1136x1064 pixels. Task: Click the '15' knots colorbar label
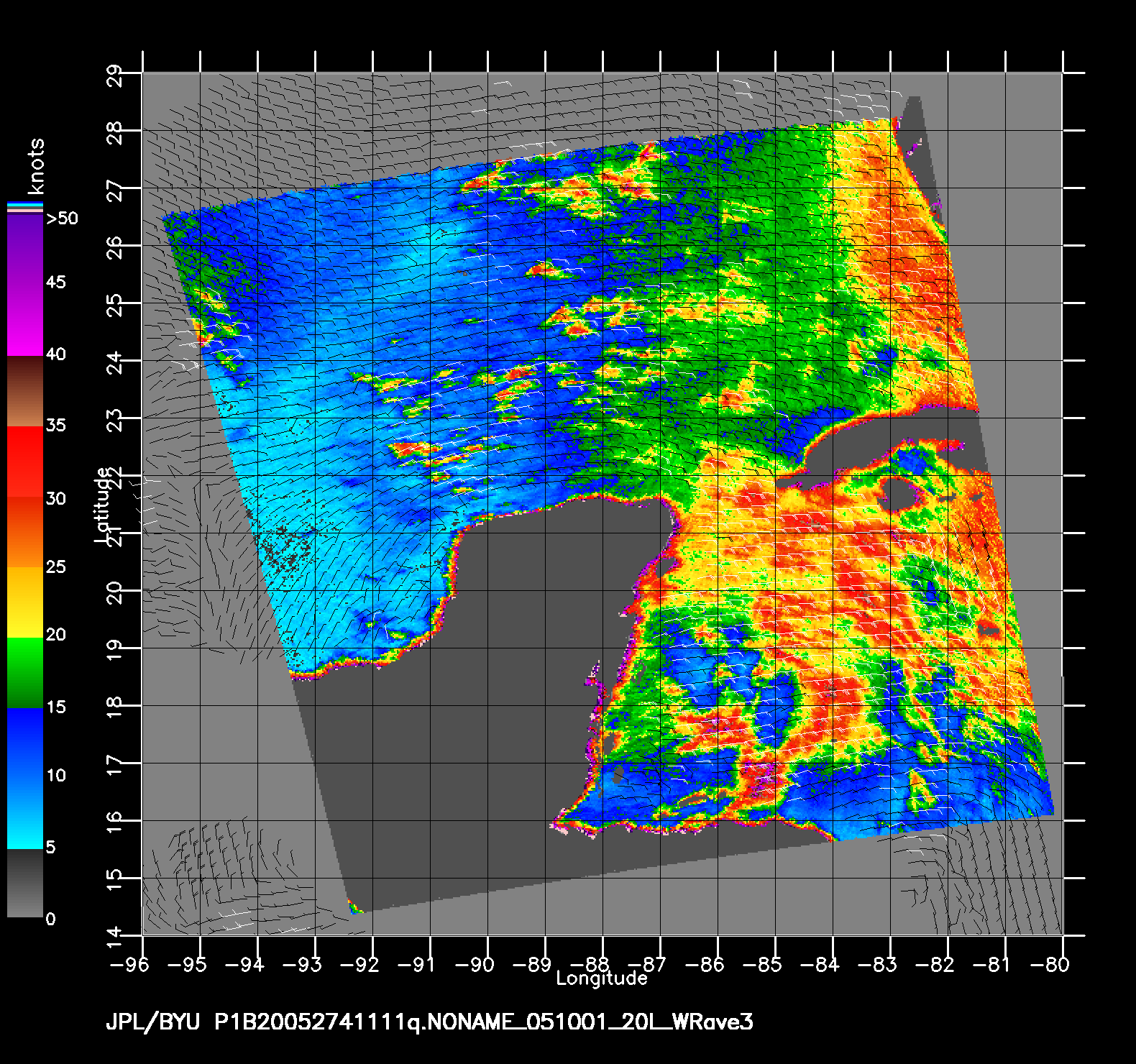coord(55,707)
